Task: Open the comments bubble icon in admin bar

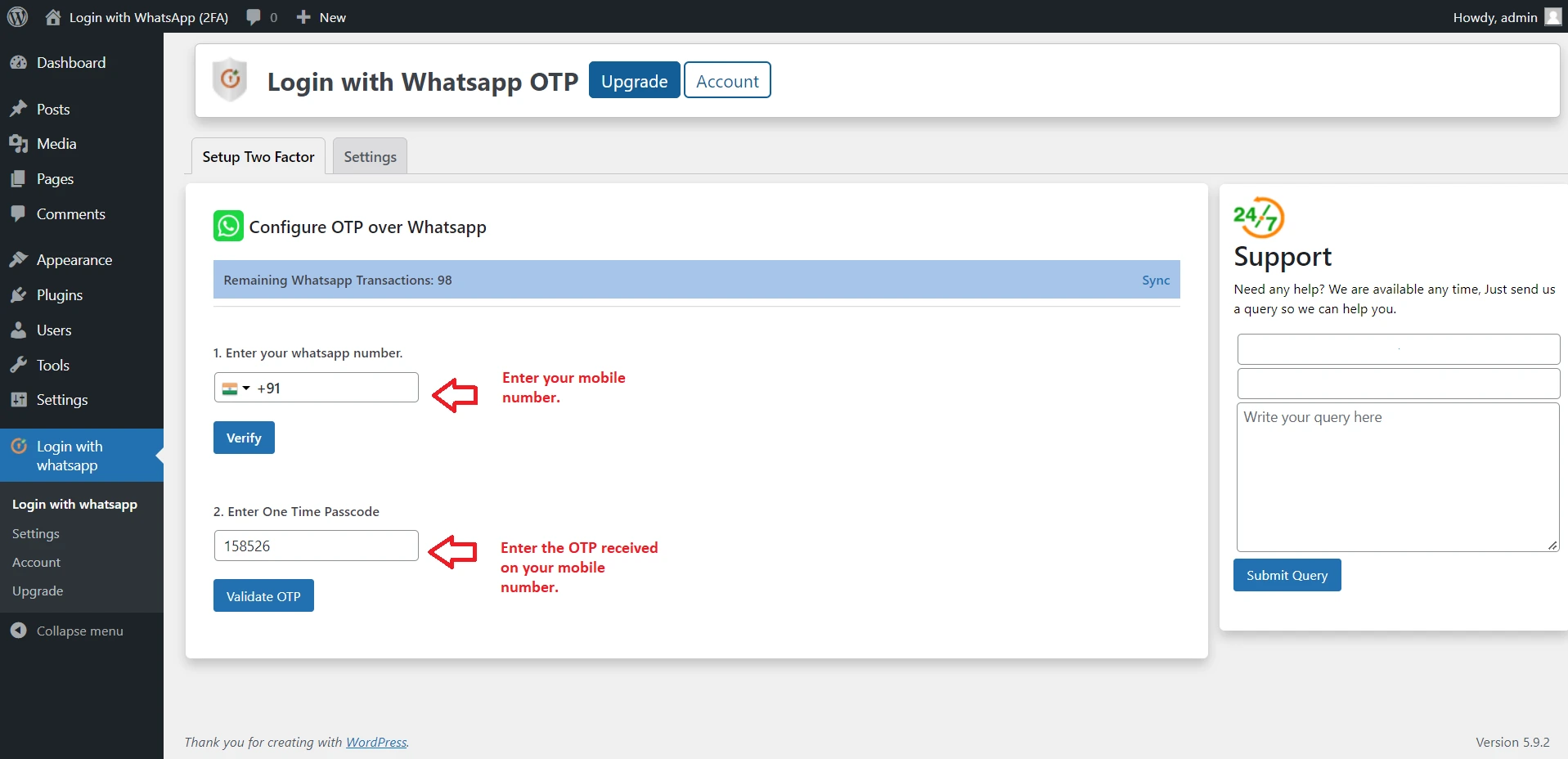Action: click(254, 17)
